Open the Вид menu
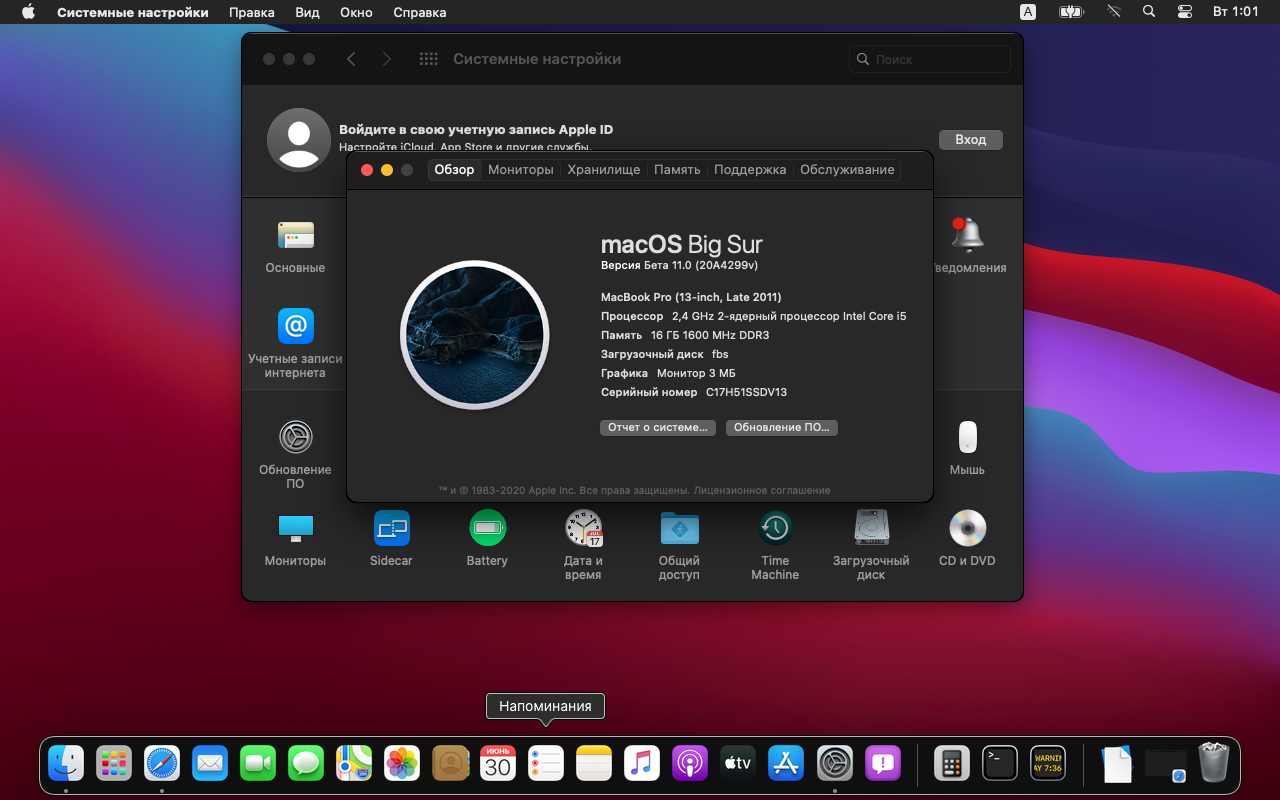The image size is (1280, 800). tap(308, 12)
